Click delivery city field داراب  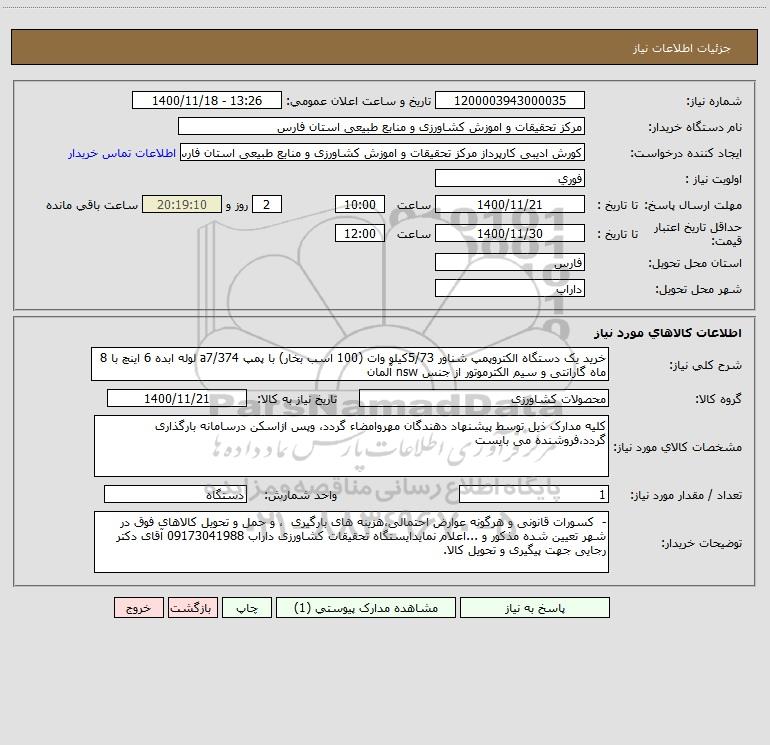click(x=510, y=288)
